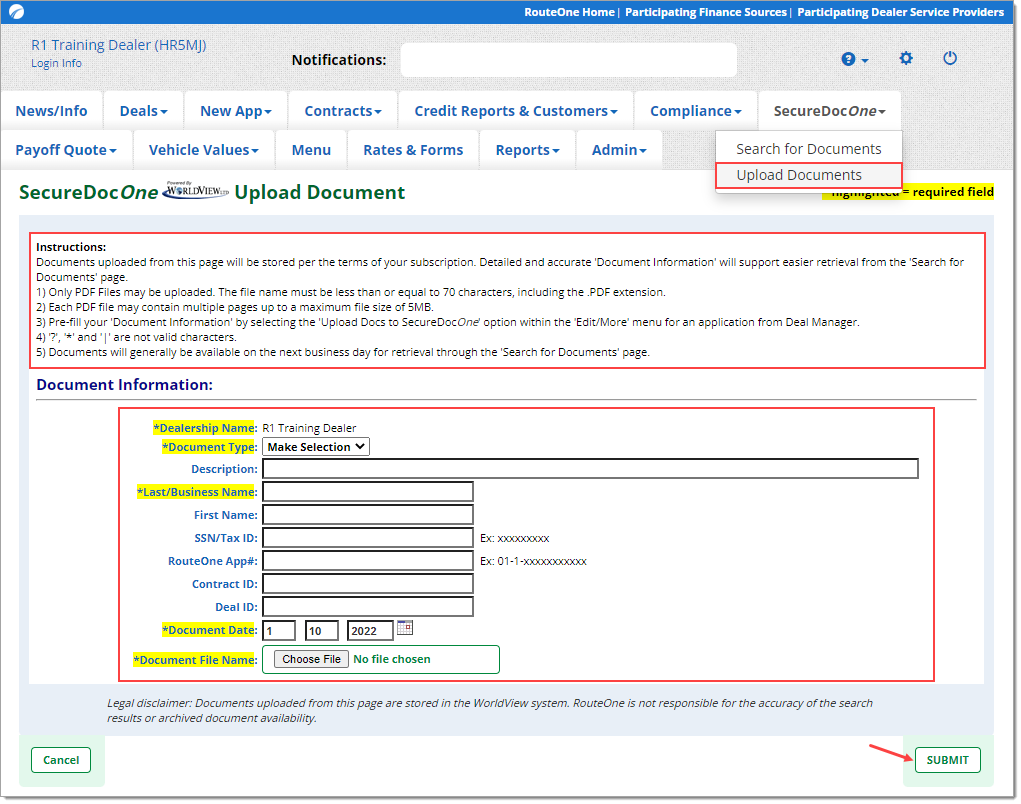Click the power logout icon
This screenshot has width=1021, height=804.
pos(950,58)
